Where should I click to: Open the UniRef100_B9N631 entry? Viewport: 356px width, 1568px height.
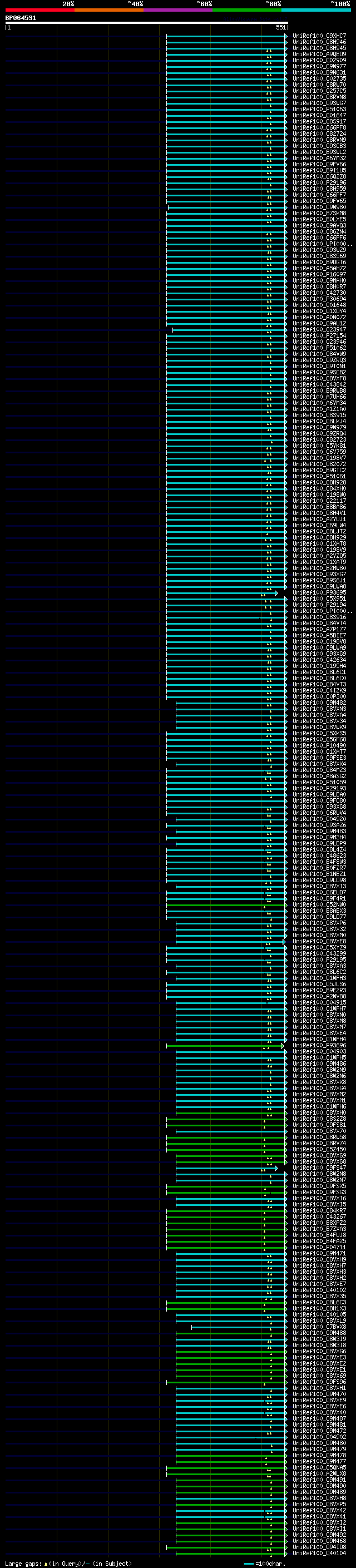(319, 72)
